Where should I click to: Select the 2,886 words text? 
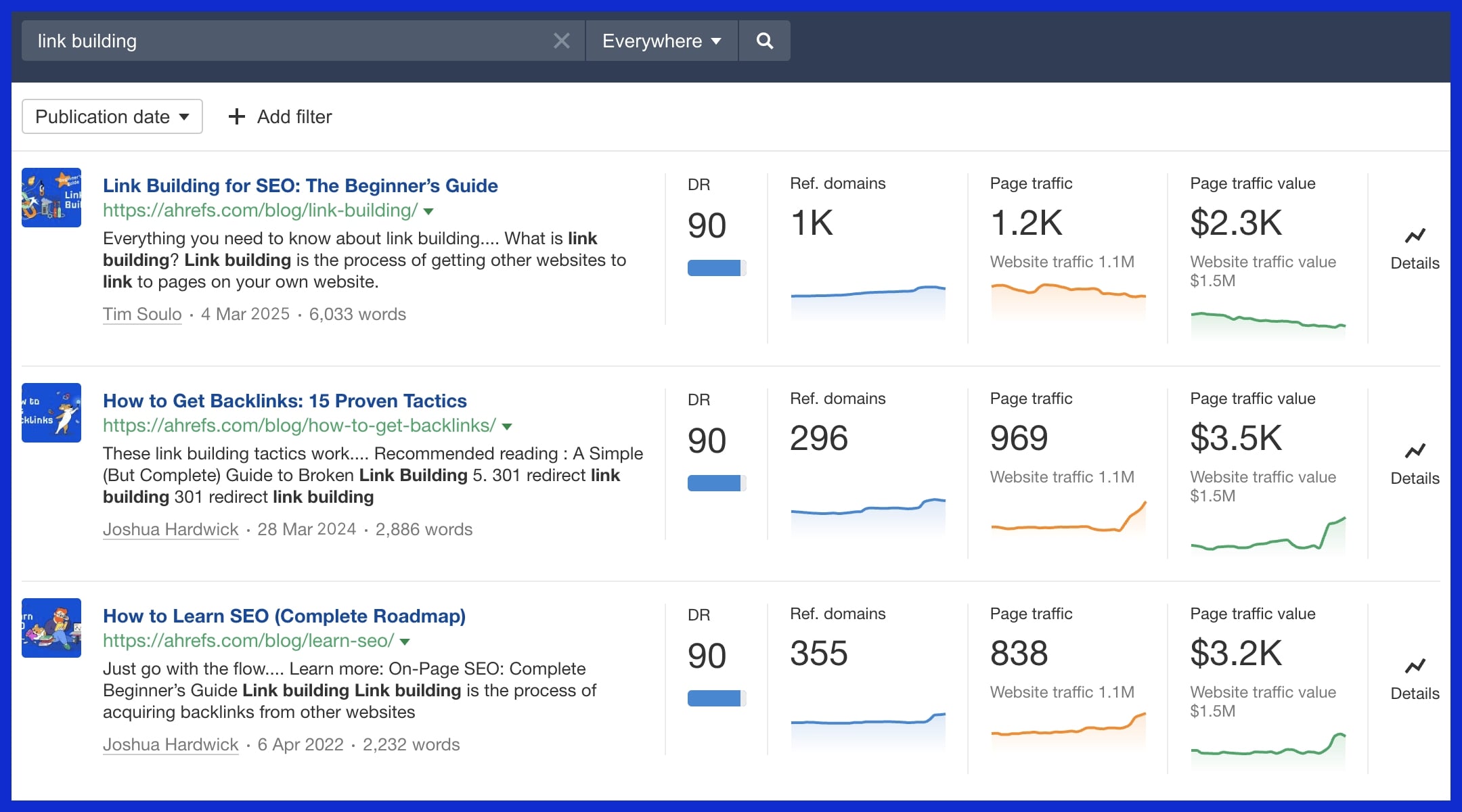424,529
